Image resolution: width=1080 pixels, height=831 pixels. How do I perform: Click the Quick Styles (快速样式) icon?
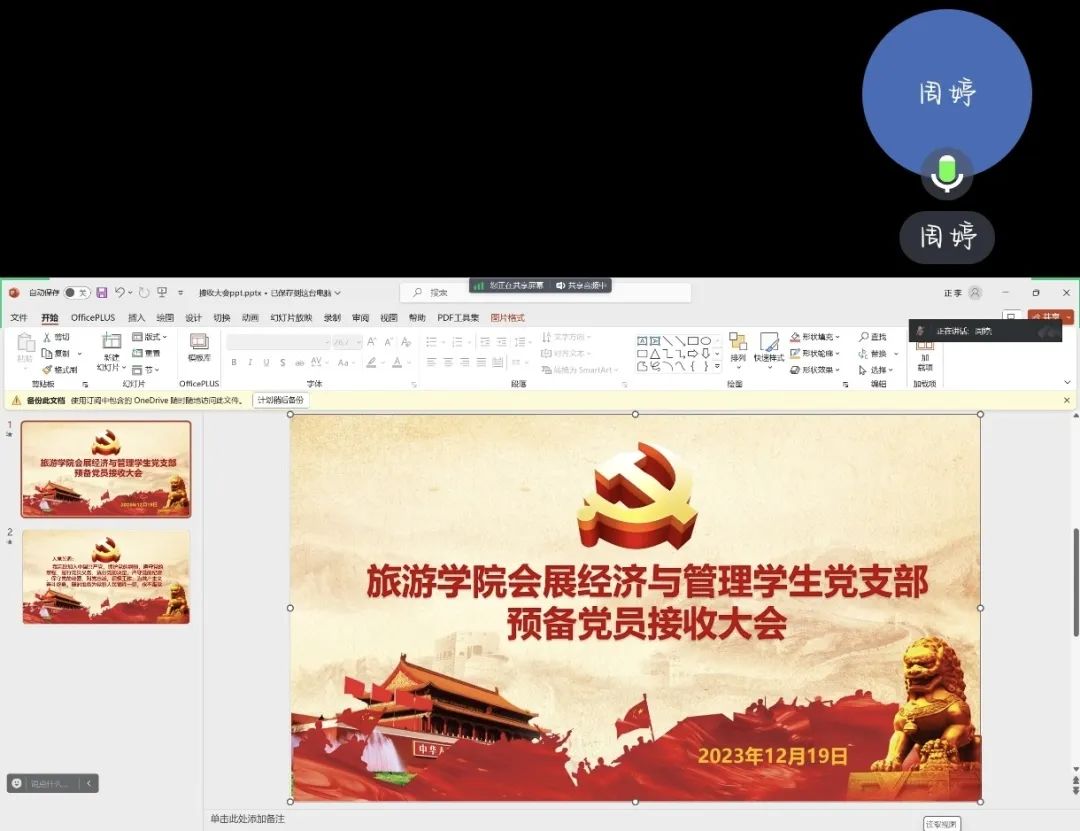769,342
